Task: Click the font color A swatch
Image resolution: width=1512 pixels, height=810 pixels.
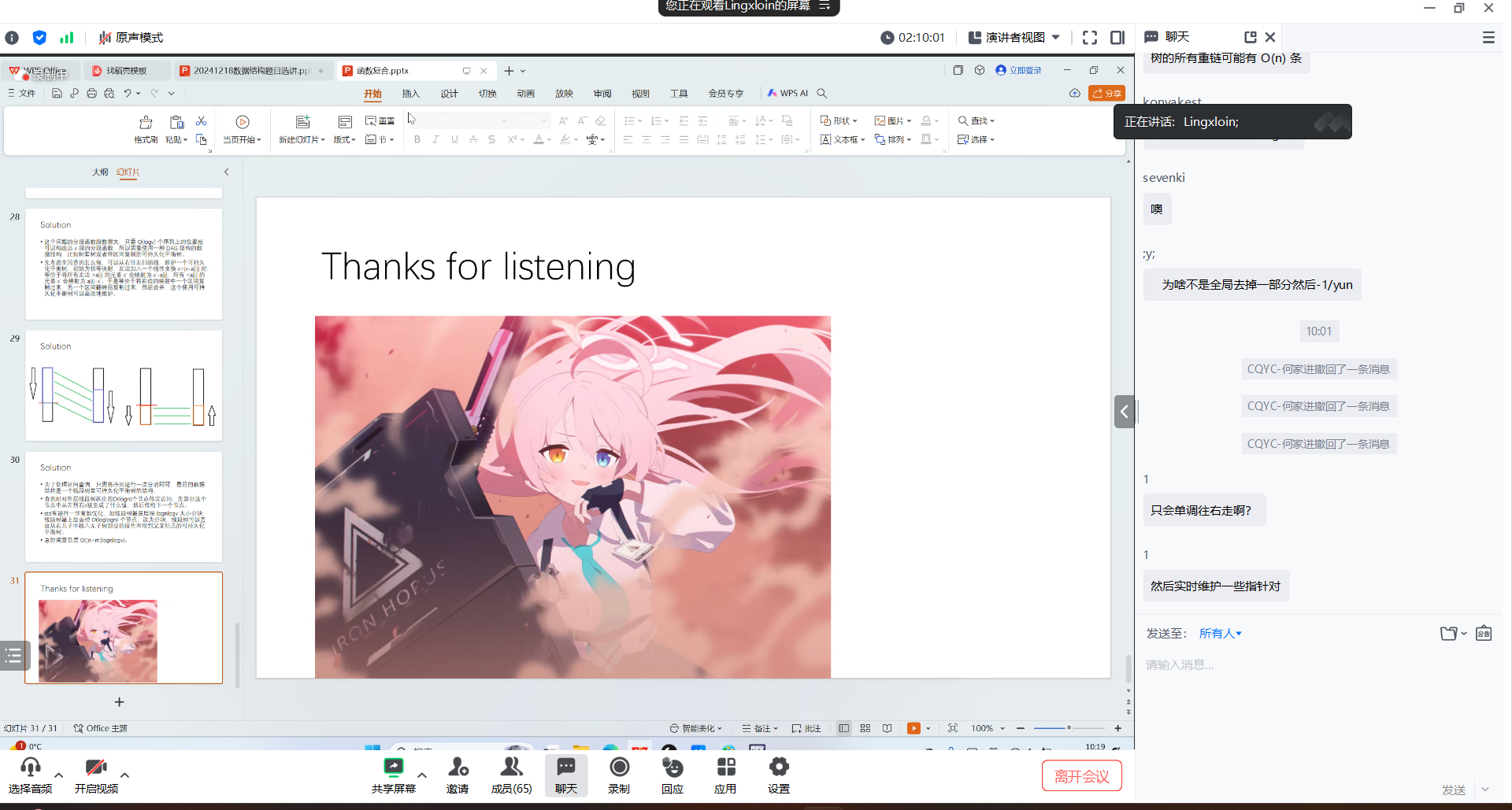Action: [x=539, y=139]
